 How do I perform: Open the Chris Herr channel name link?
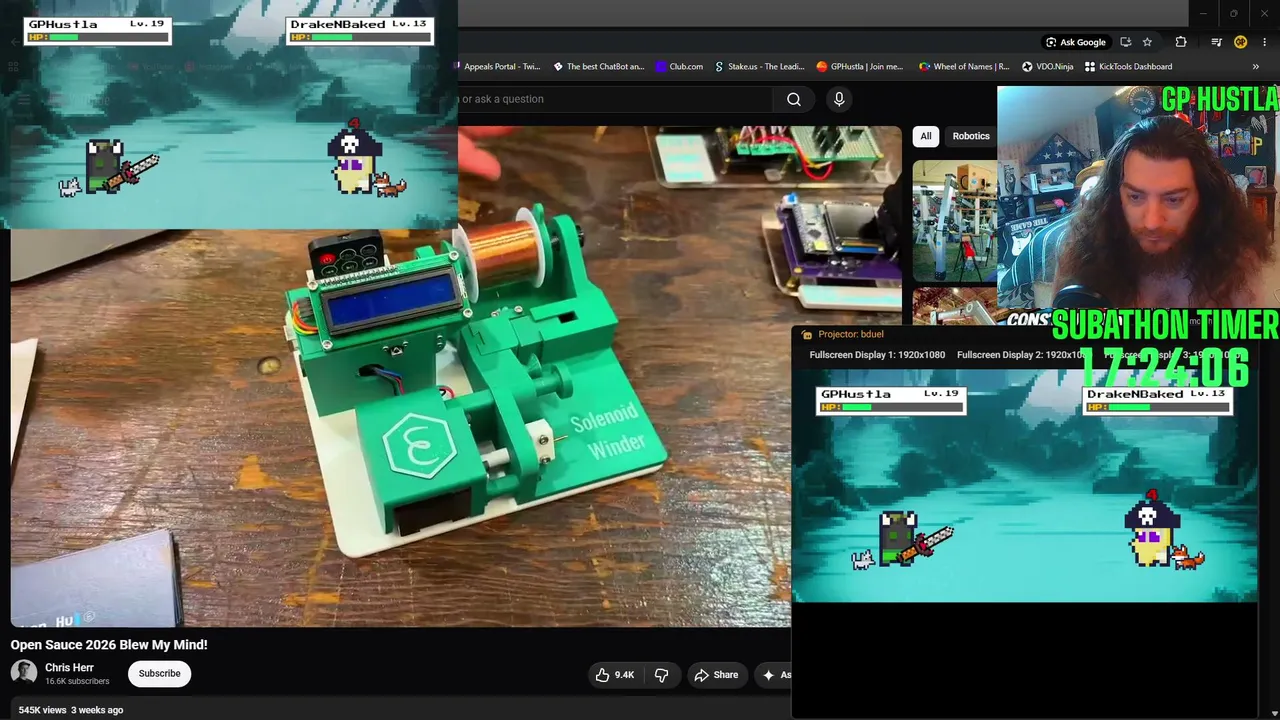[69, 668]
